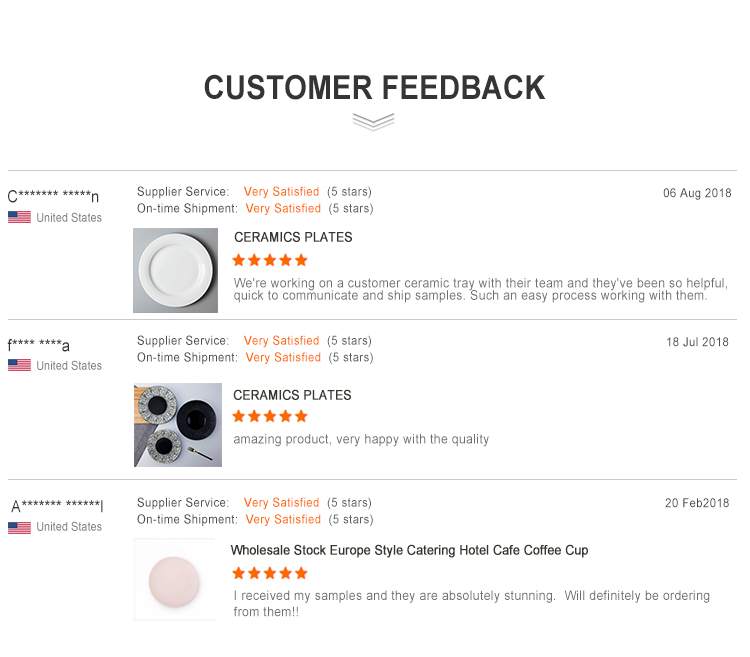Screen dimensions: 750x657
Task: Click star rating under Coffee Cup product
Action: (270, 573)
